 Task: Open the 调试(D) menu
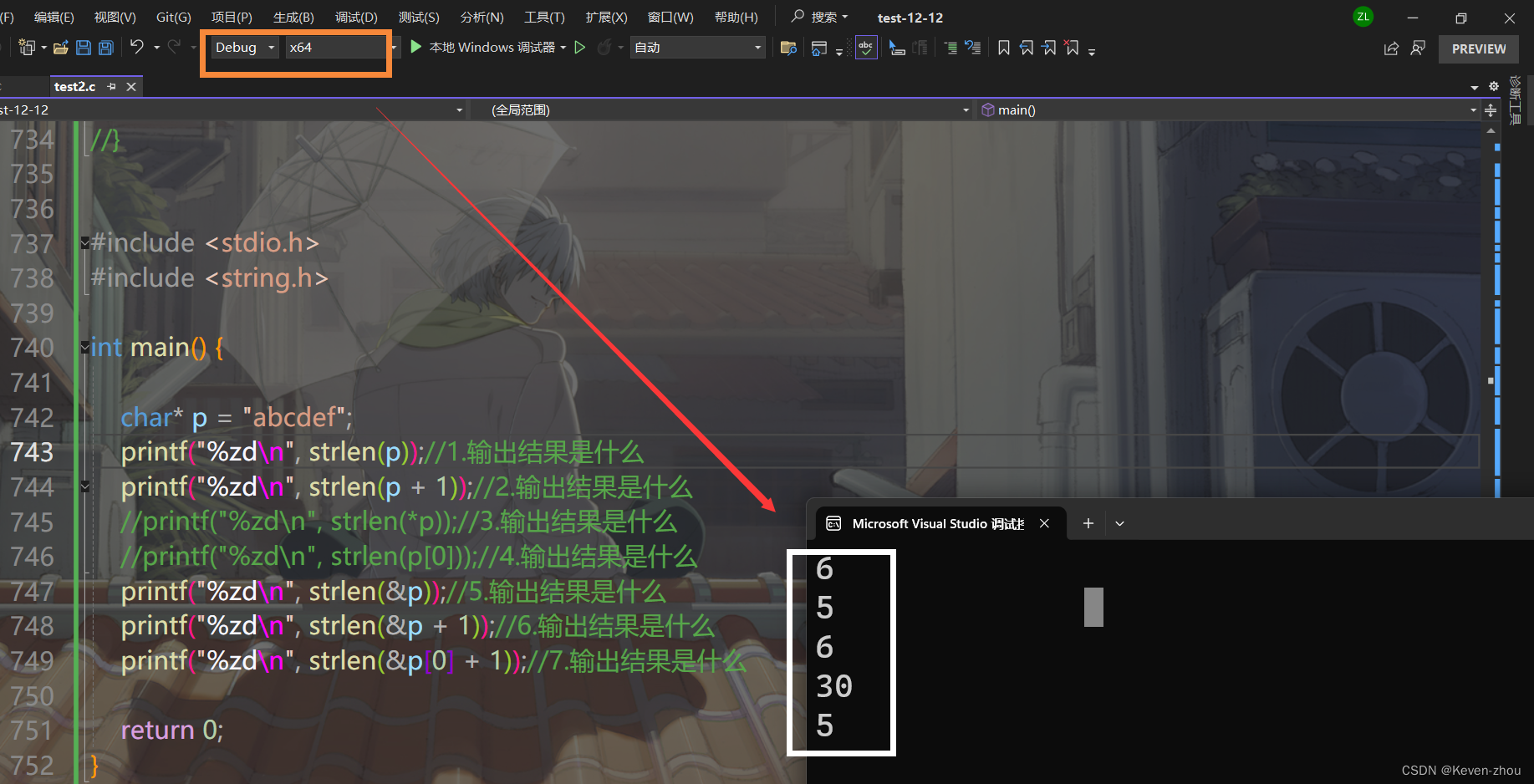click(x=356, y=17)
